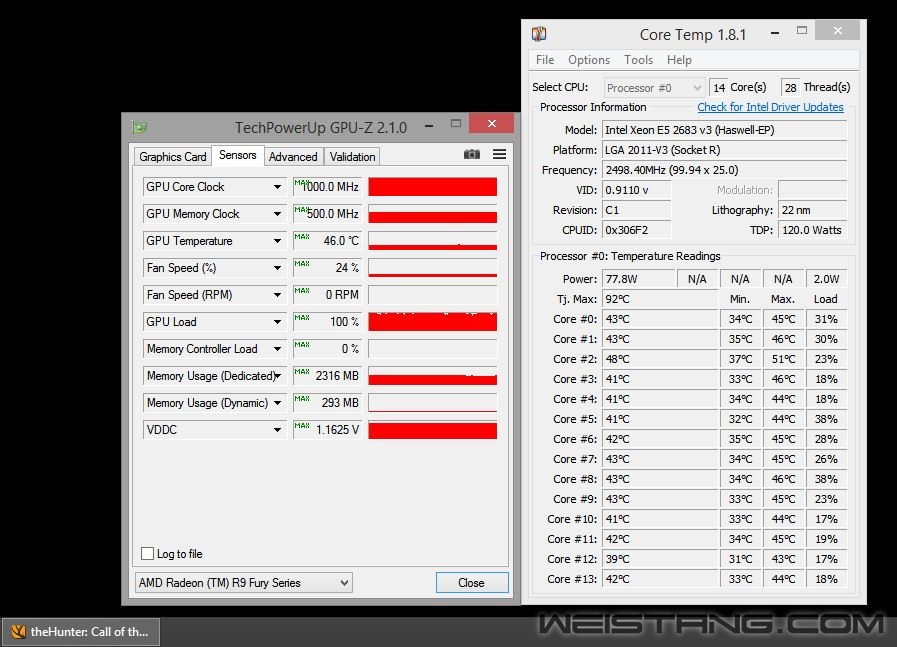Screen dimensions: 897x647
Task: Expand the Memory Controller Load dropdown
Action: pyautogui.click(x=277, y=348)
